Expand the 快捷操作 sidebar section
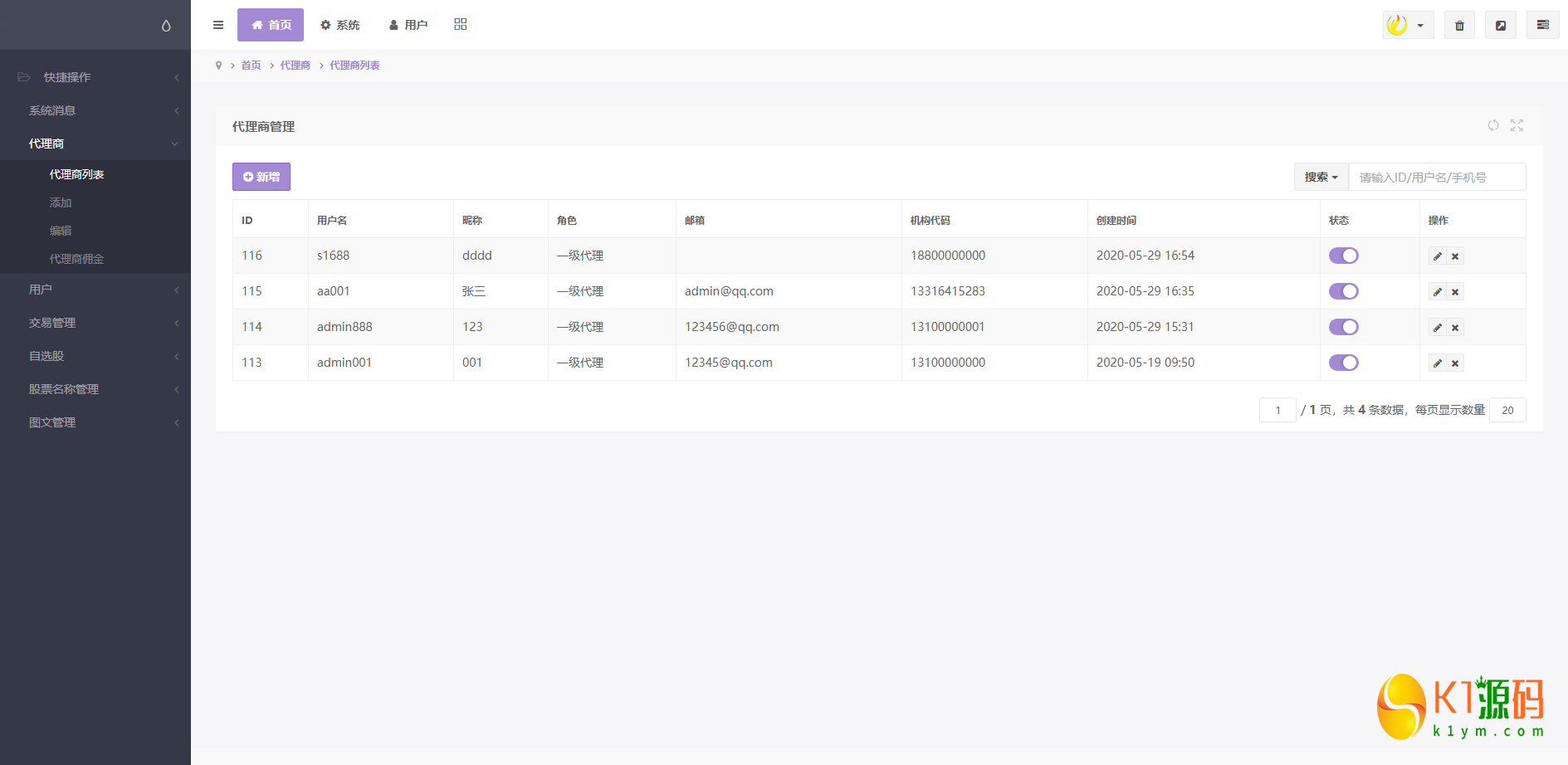This screenshot has width=1568, height=765. pos(95,77)
